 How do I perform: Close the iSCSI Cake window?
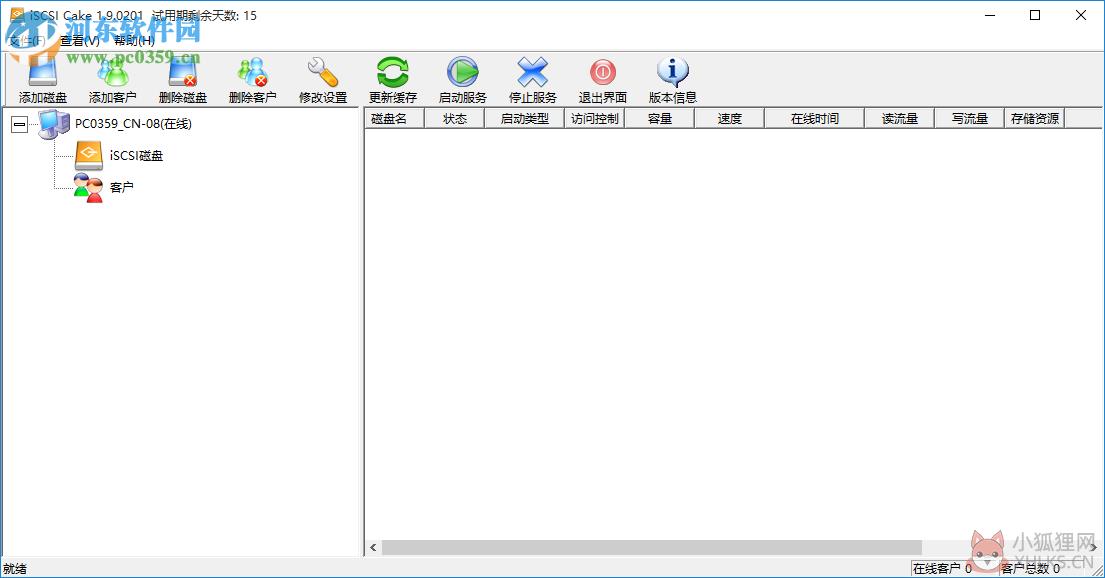tap(1080, 16)
